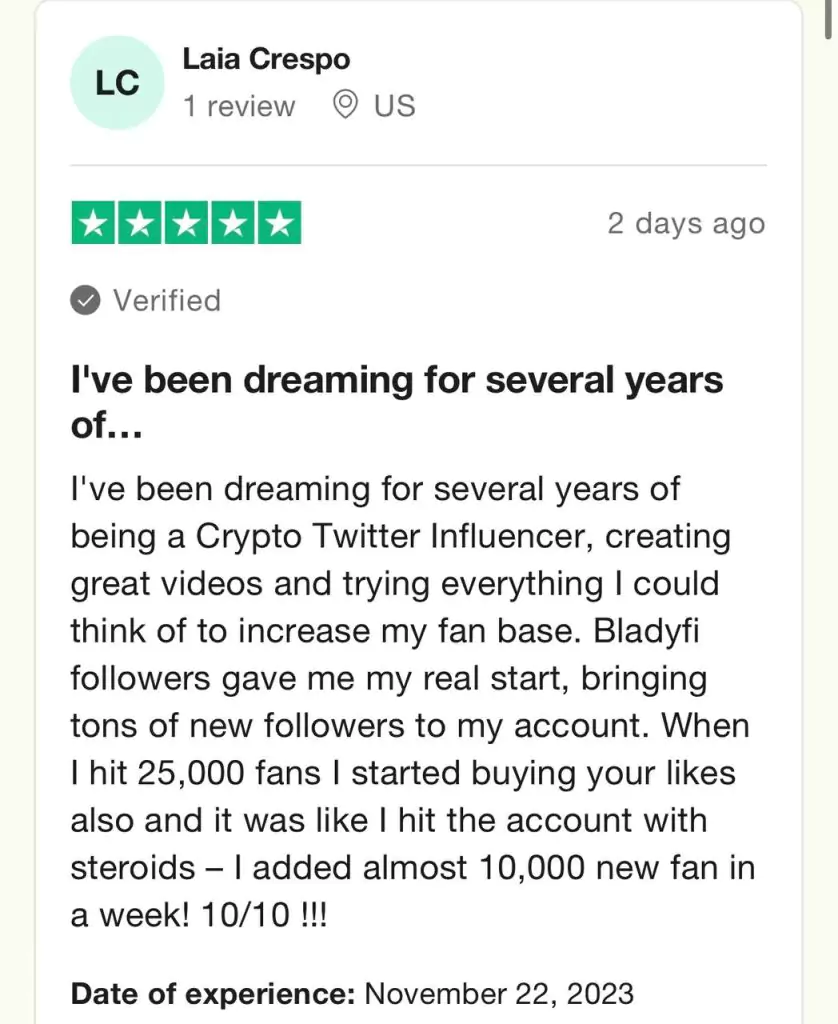The height and width of the screenshot is (1024, 838).
Task: Click the location pin icon
Action: click(345, 105)
